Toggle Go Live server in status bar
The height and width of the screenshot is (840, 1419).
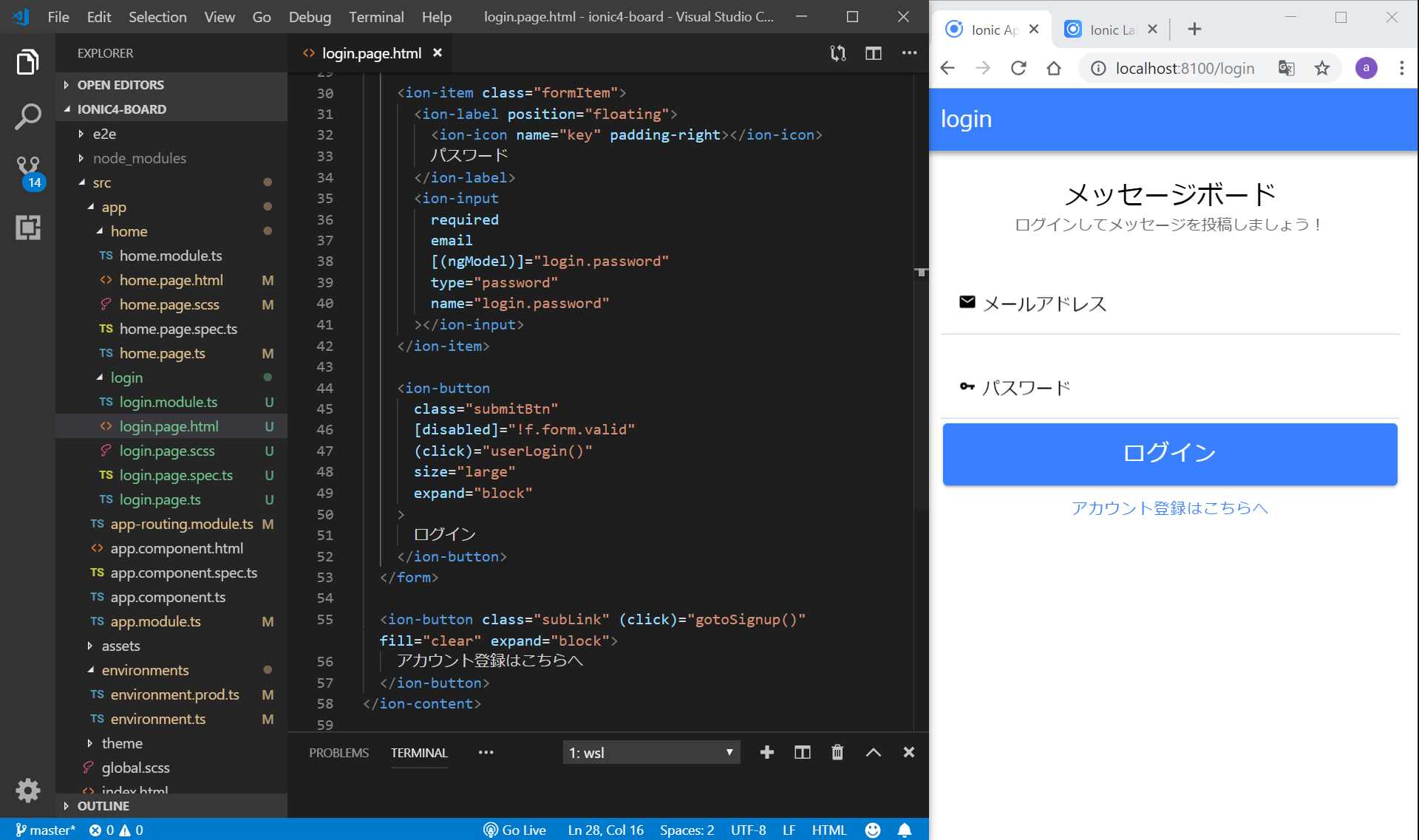coord(515,830)
